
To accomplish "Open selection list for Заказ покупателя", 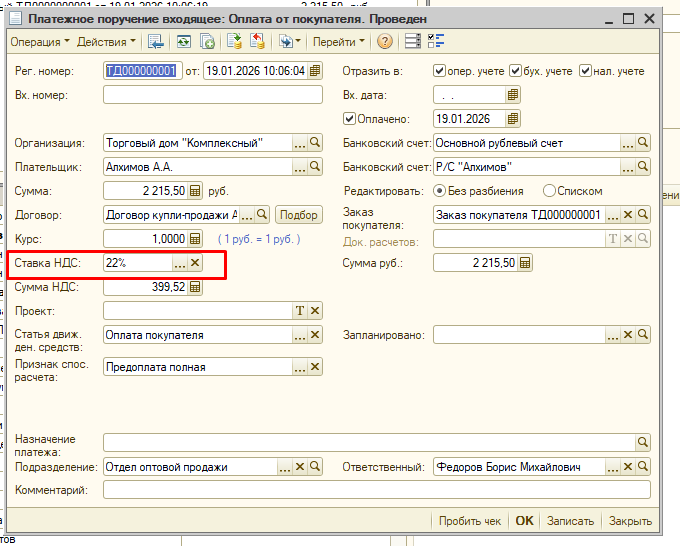I will [612, 215].
